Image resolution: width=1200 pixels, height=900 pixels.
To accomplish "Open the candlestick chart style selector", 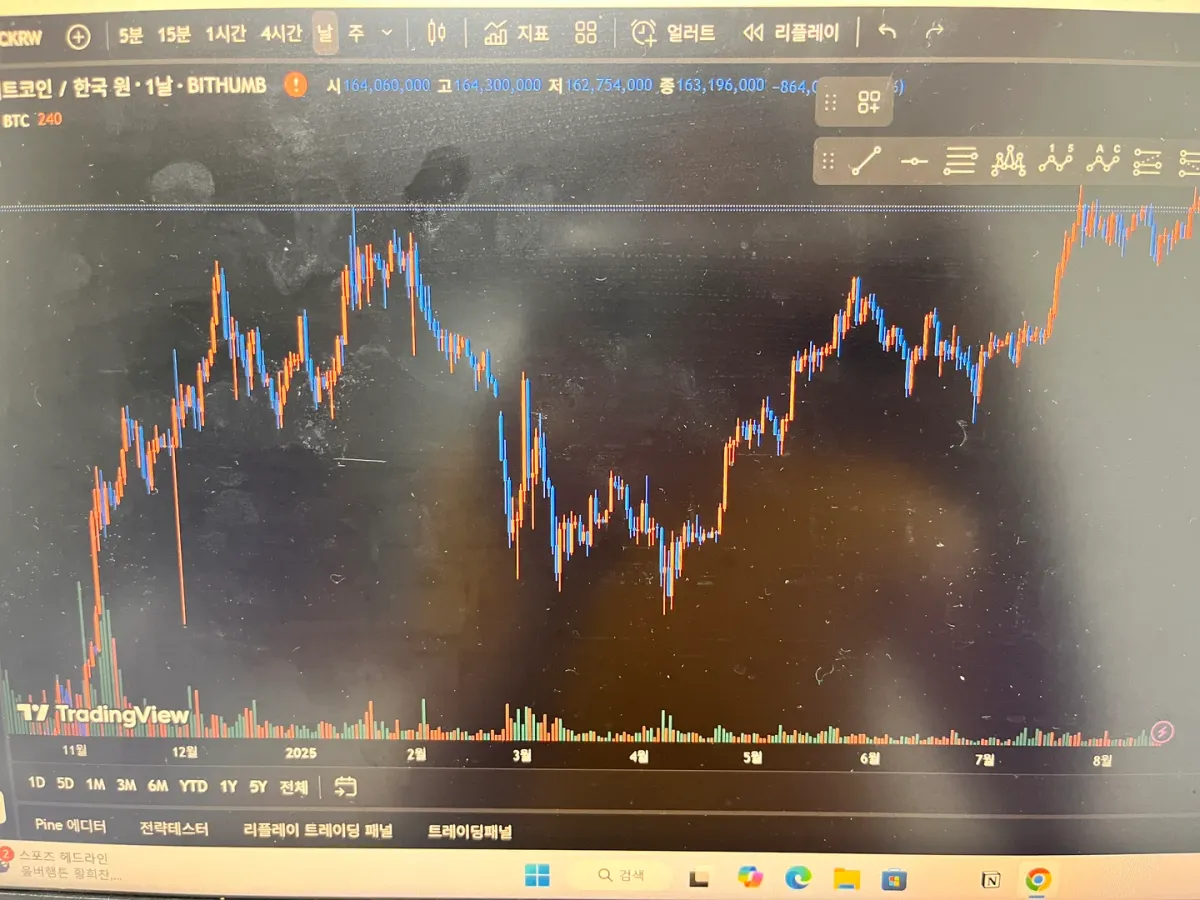I will [x=436, y=33].
